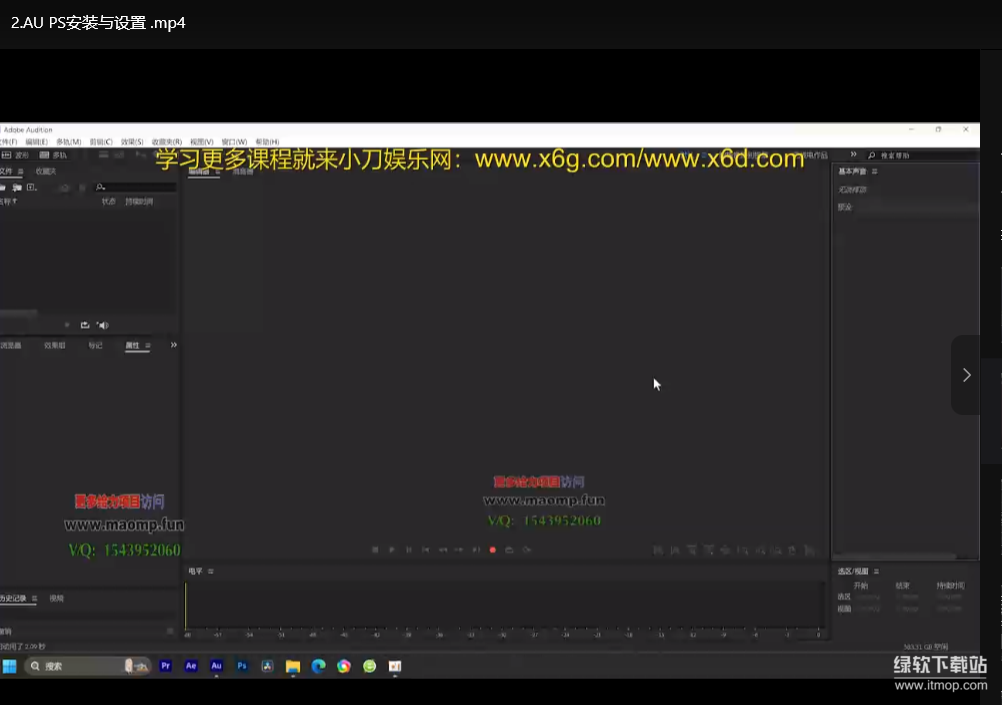The height and width of the screenshot is (705, 1002).
Task: Switch to the Favorites (收藏夹) tab
Action: [46, 172]
